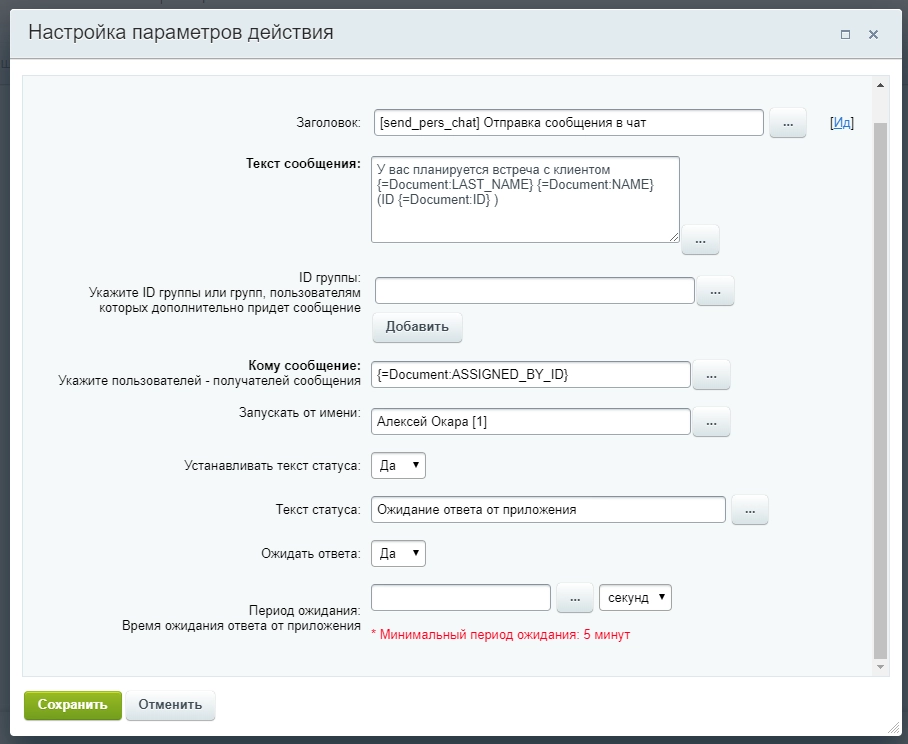Focus the Период ожидания input field

pos(460,596)
